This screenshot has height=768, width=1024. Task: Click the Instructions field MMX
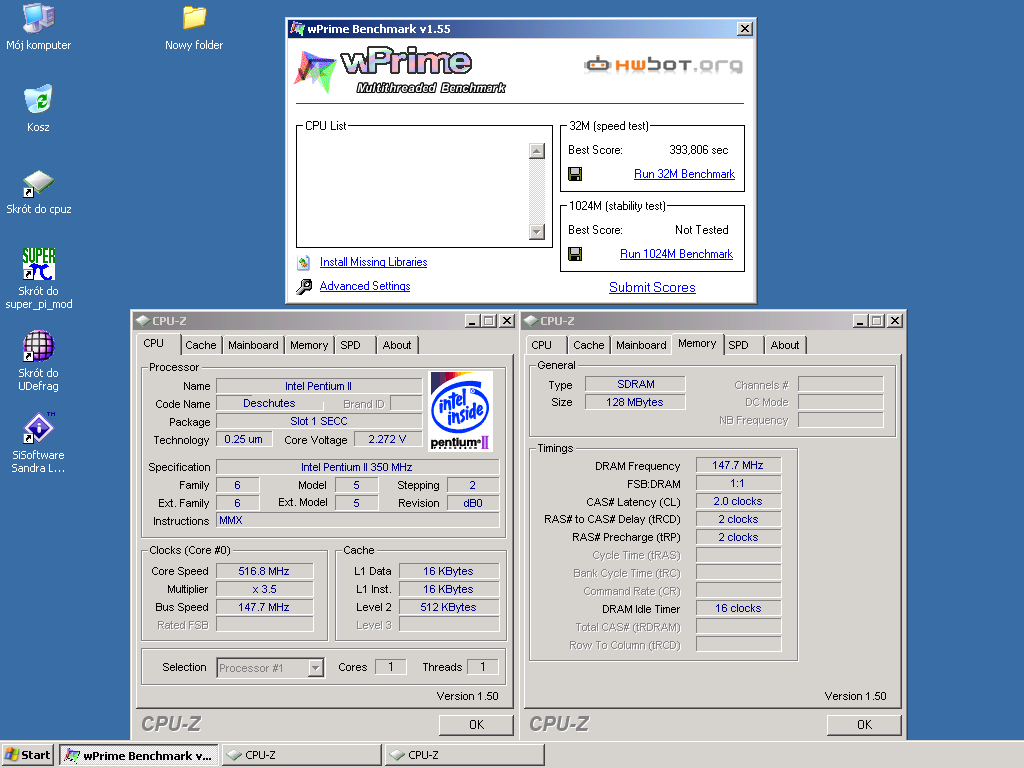357,520
